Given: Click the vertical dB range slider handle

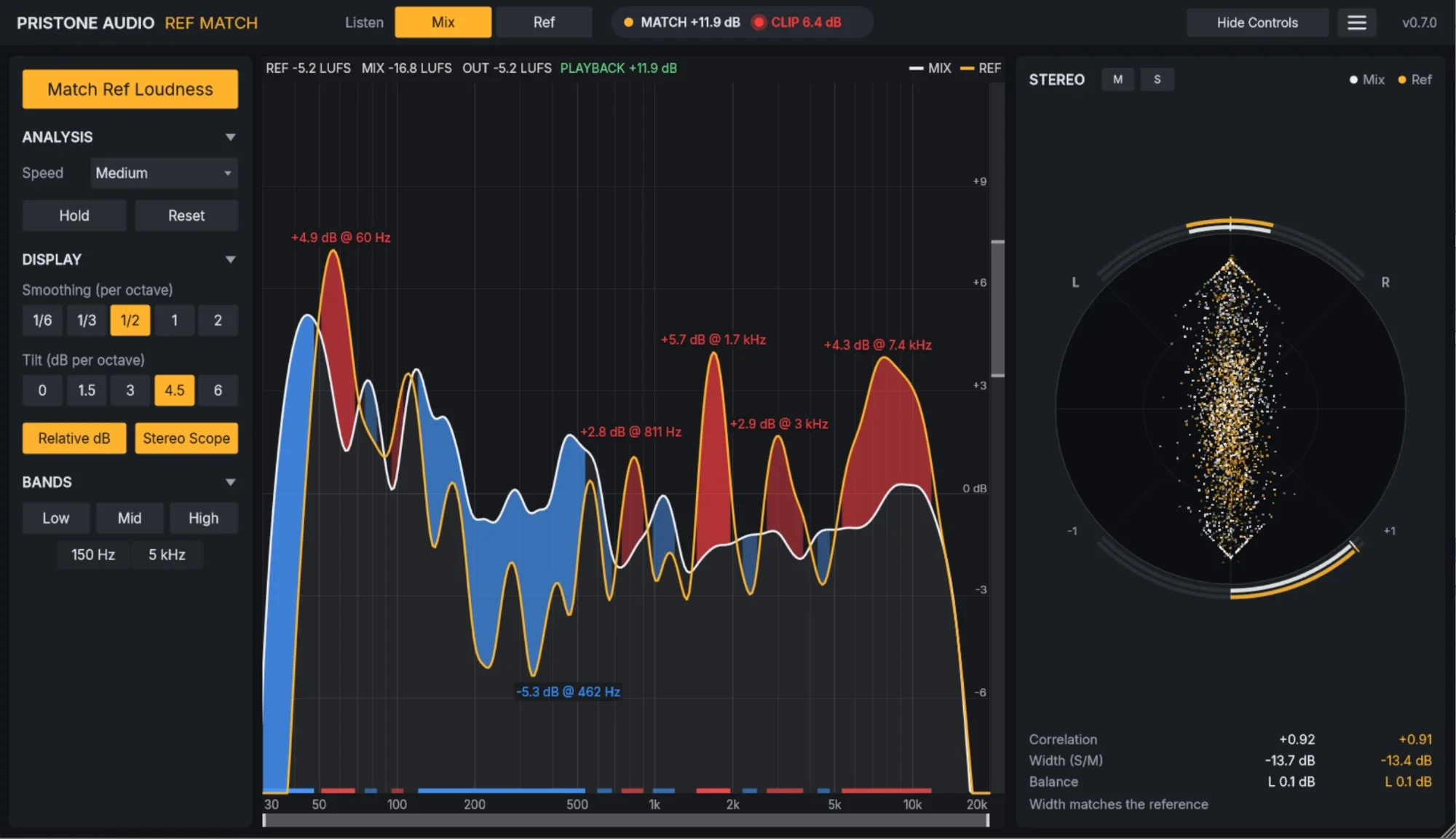Looking at the screenshot, I should click(x=997, y=309).
